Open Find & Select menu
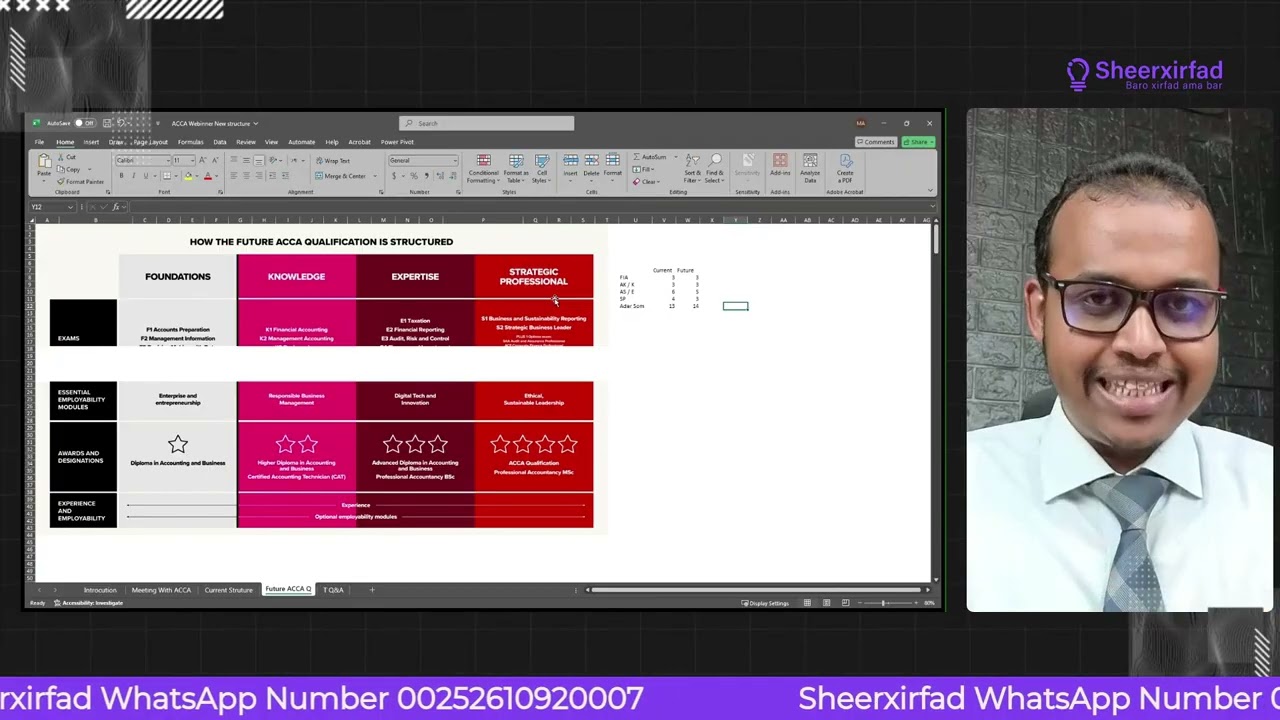This screenshot has width=1280, height=720. [x=715, y=168]
